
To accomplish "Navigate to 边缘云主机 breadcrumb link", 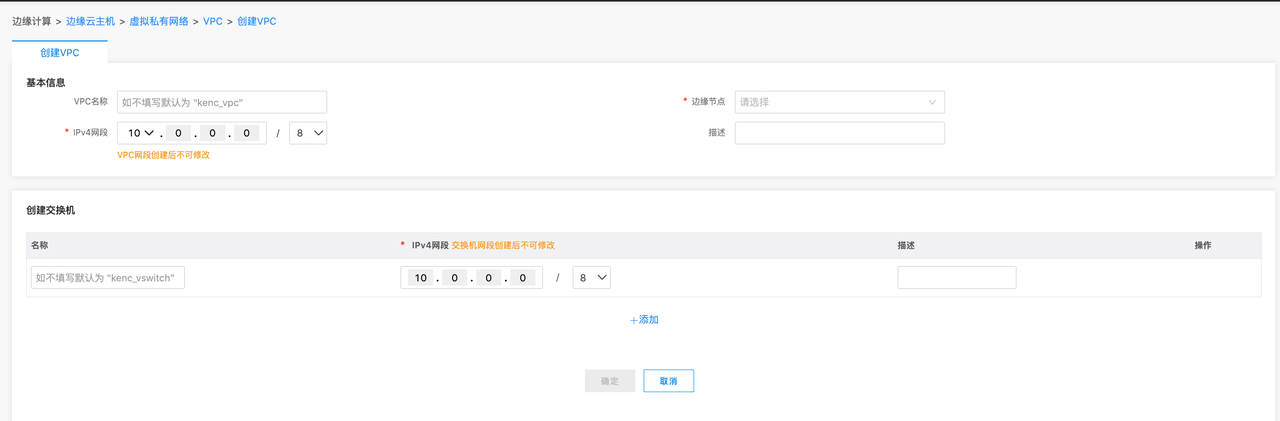I will 97,21.
